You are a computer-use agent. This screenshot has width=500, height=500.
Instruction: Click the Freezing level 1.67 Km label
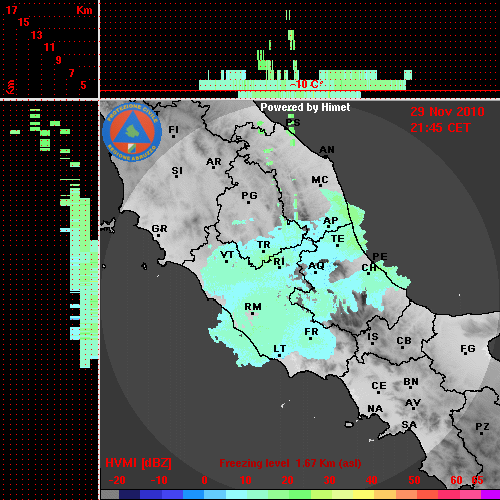(x=290, y=463)
